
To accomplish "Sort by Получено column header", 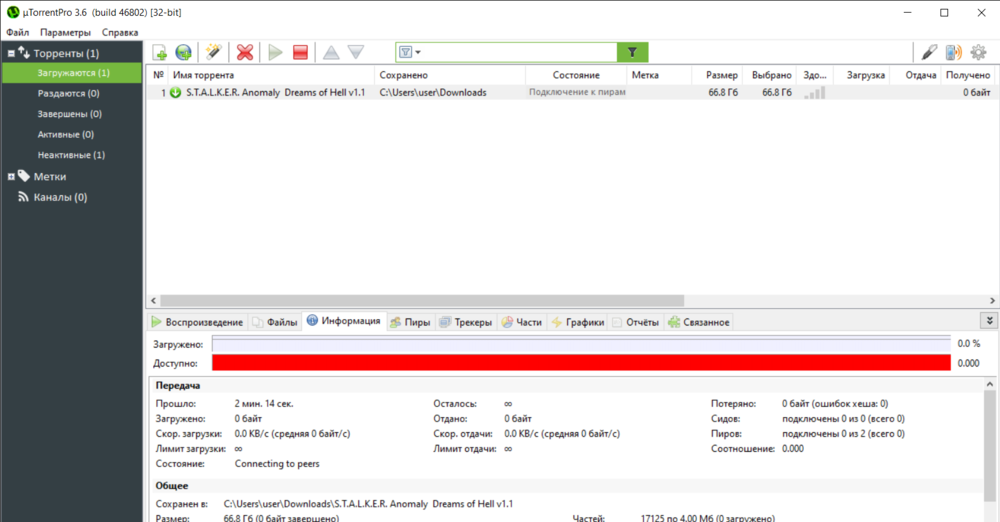I will click(x=967, y=75).
